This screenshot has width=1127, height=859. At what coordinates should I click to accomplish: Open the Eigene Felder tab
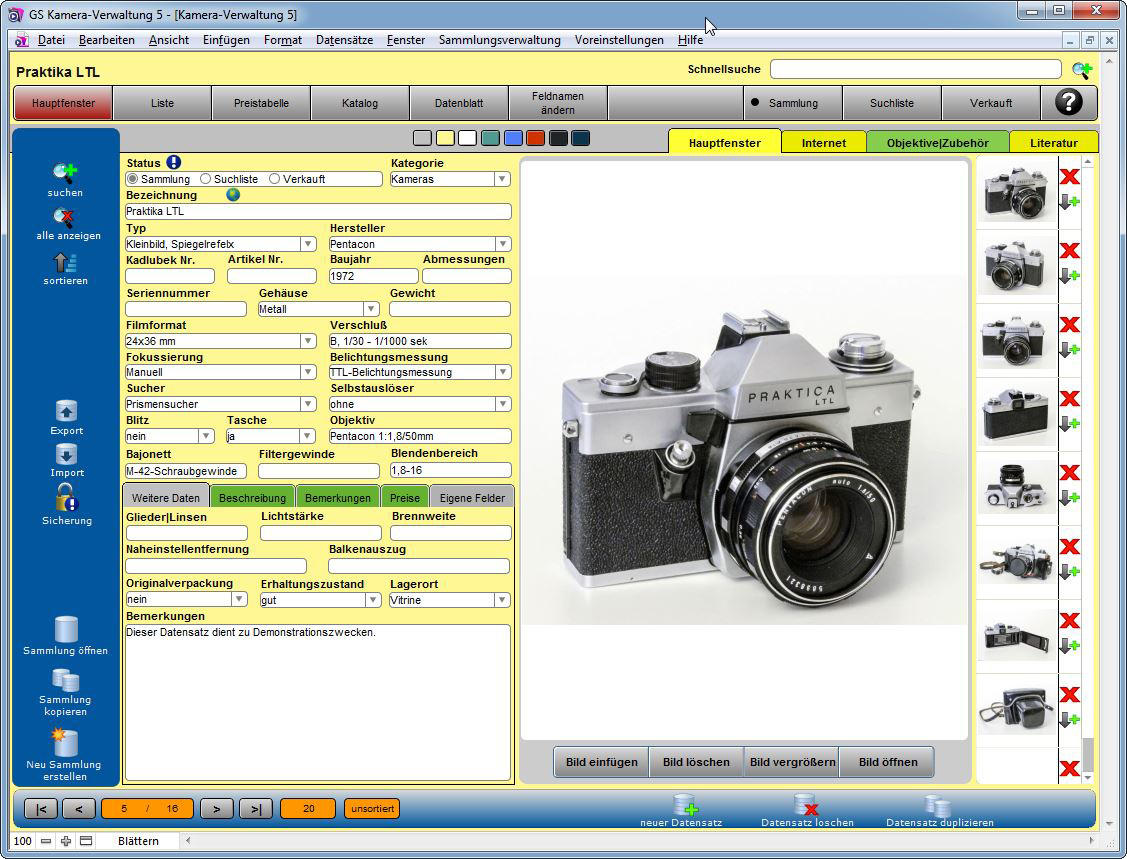coord(472,497)
